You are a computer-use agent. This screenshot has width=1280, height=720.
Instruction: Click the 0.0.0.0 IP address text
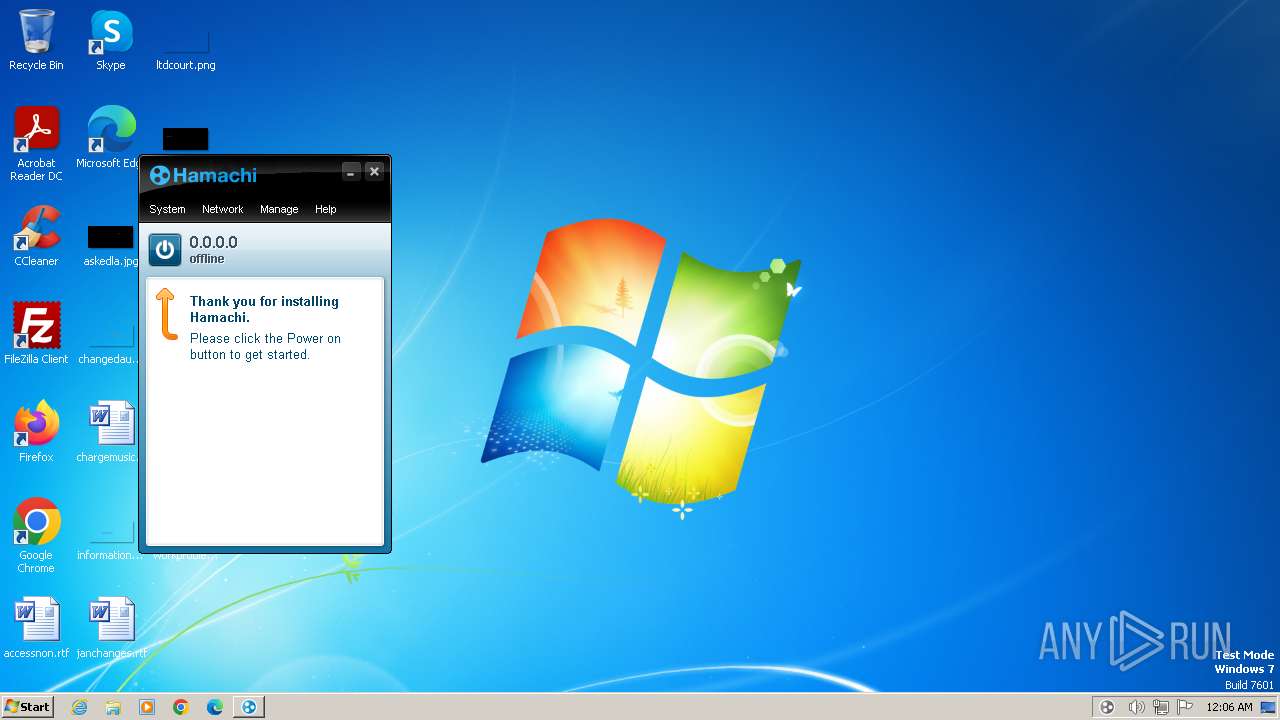tap(213, 242)
